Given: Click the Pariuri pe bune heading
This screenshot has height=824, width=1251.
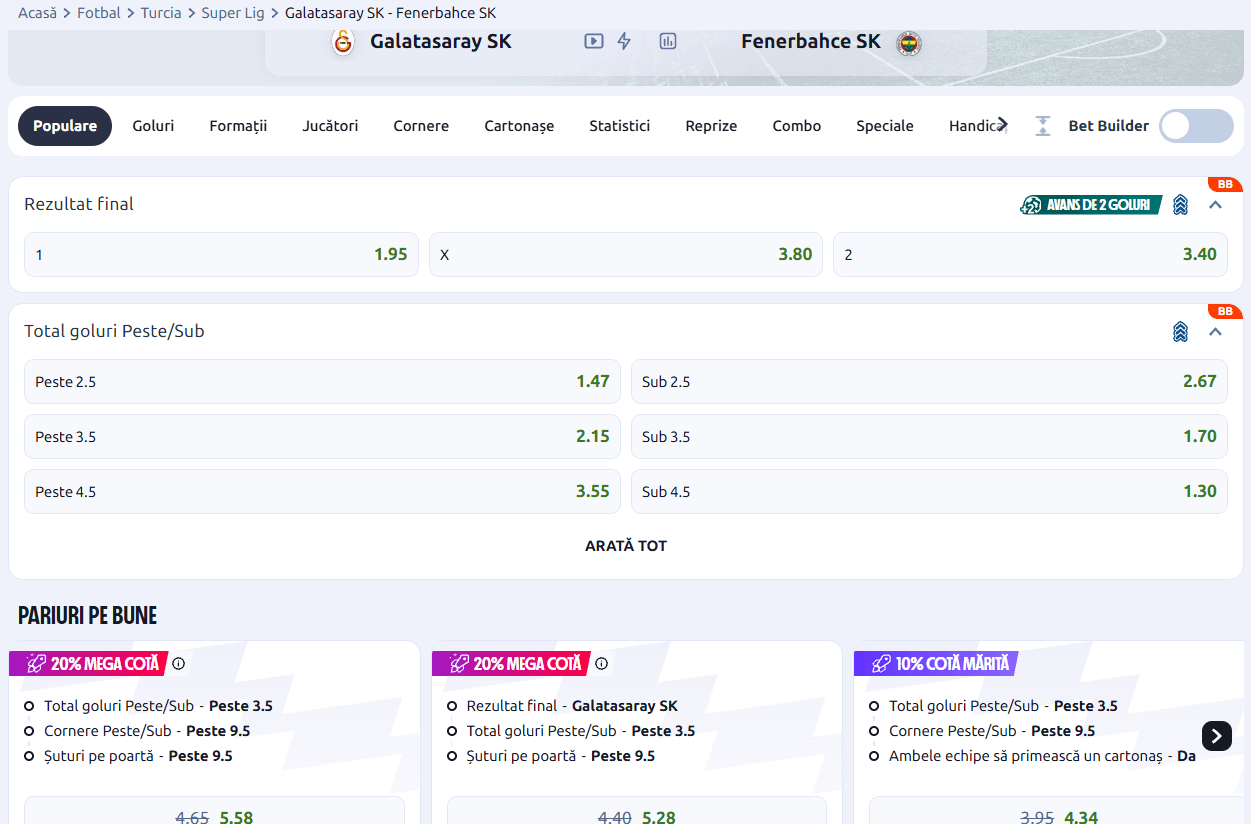Looking at the screenshot, I should [x=88, y=615].
